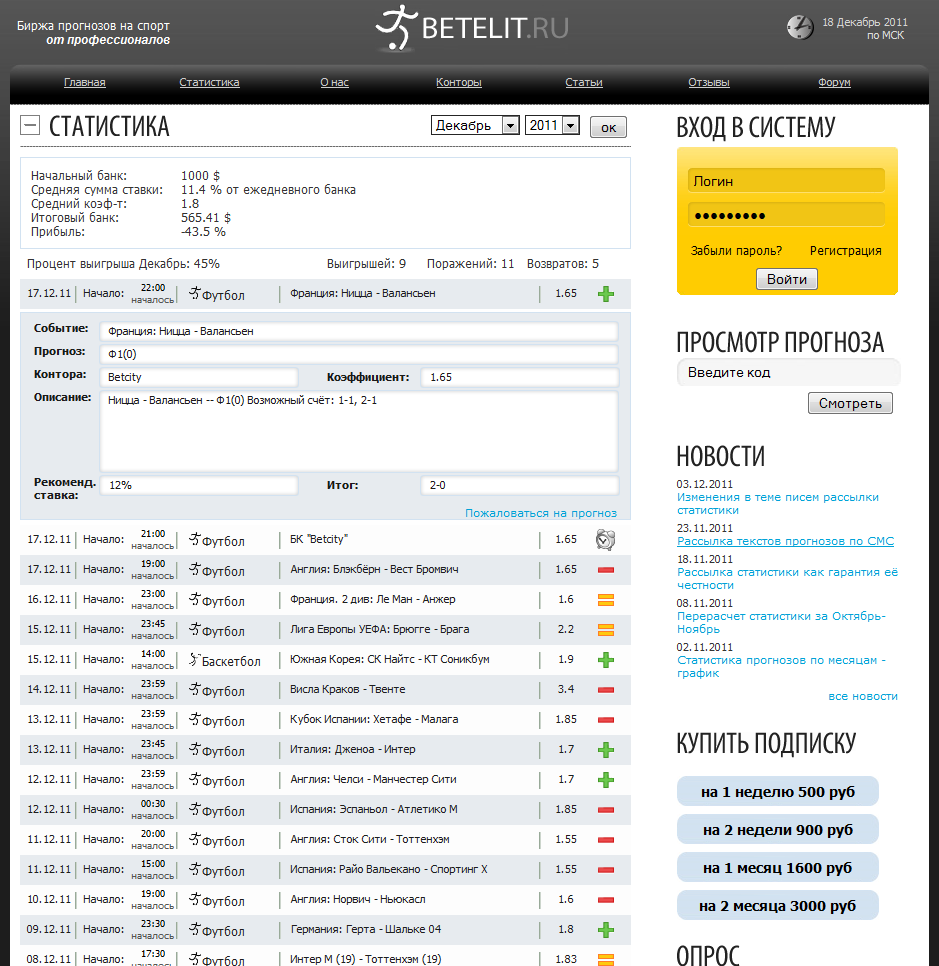Screen dimensions: 939x966
Task: Click the Betelit.ru logo
Action: point(472,28)
